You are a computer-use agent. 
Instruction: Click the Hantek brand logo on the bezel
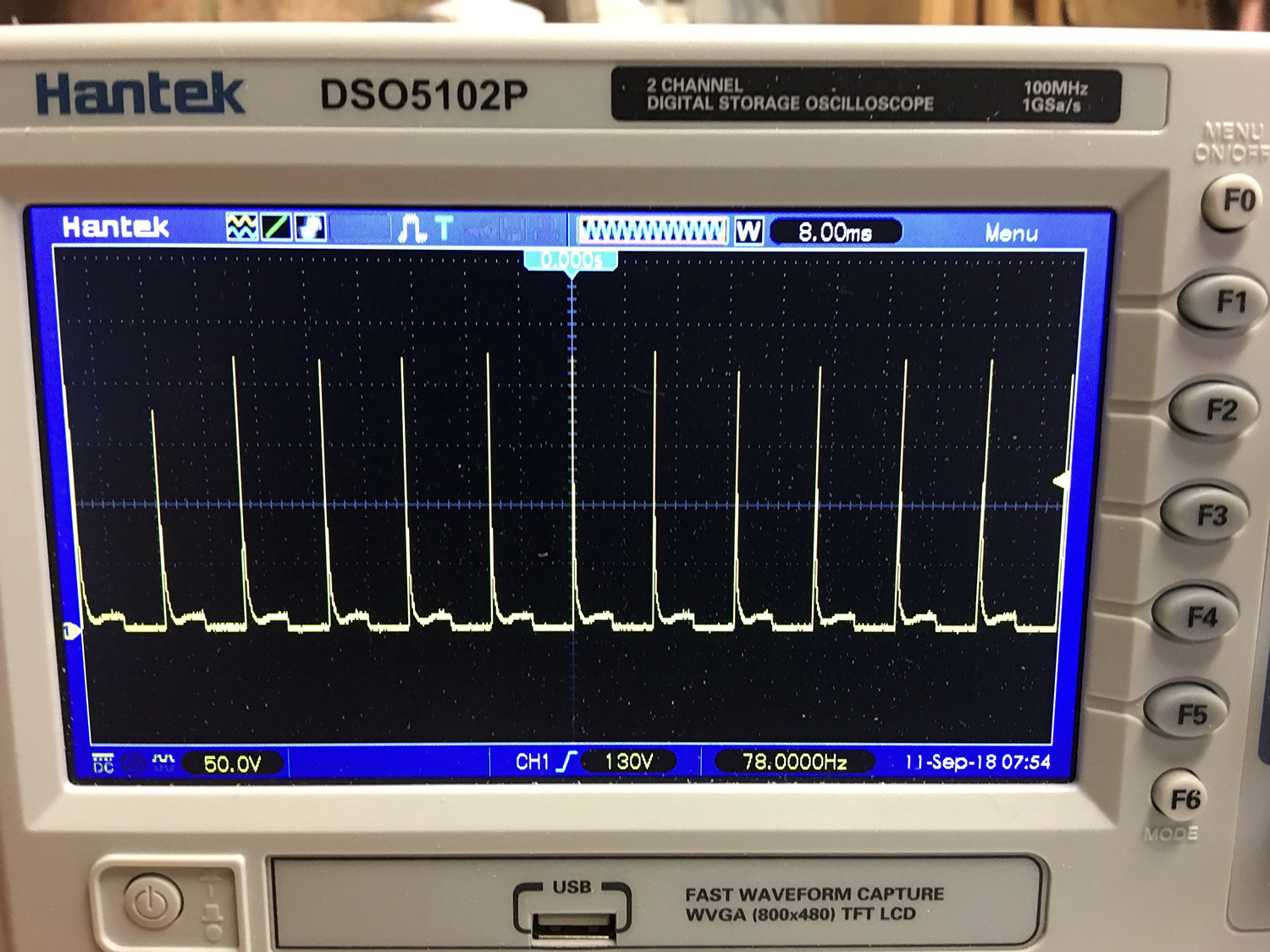(x=141, y=93)
